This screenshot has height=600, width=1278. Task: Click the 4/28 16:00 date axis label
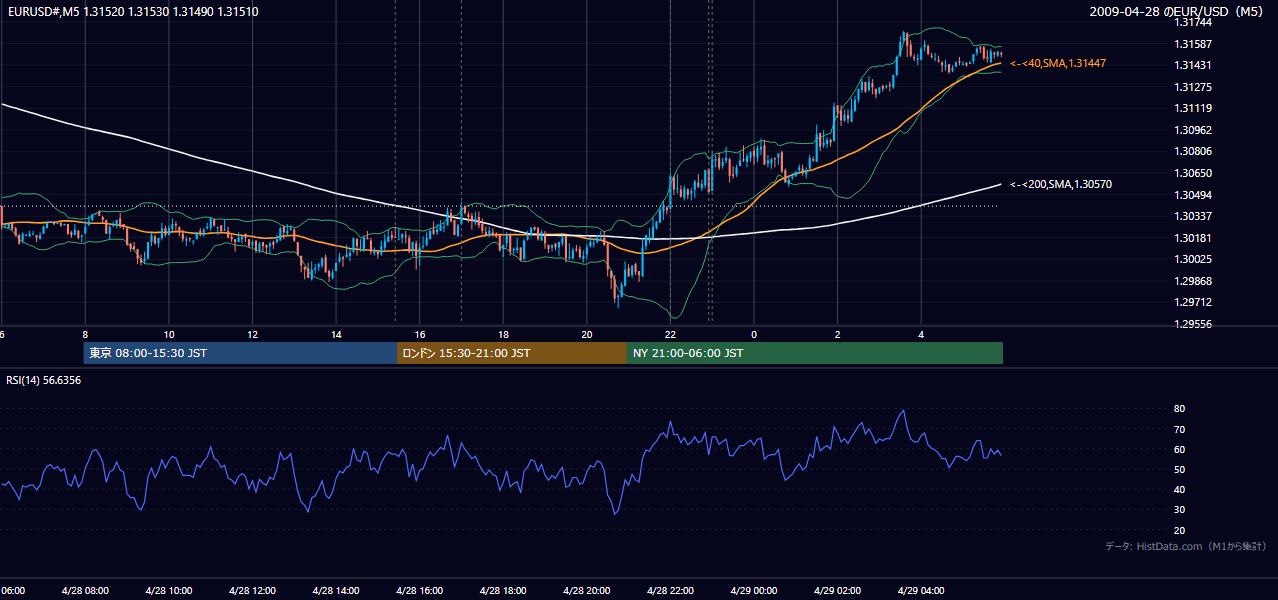420,590
